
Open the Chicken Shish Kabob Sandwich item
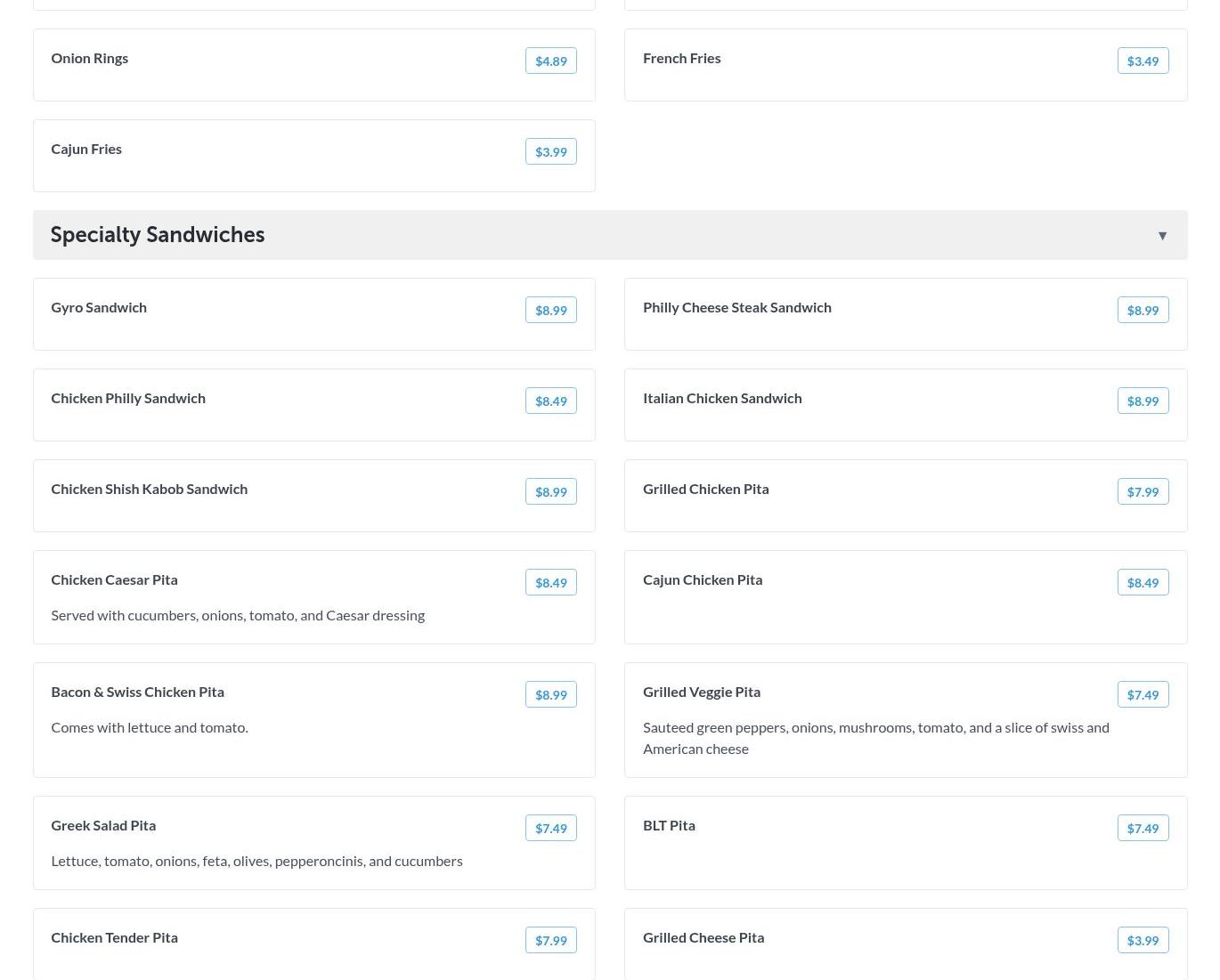(x=150, y=489)
